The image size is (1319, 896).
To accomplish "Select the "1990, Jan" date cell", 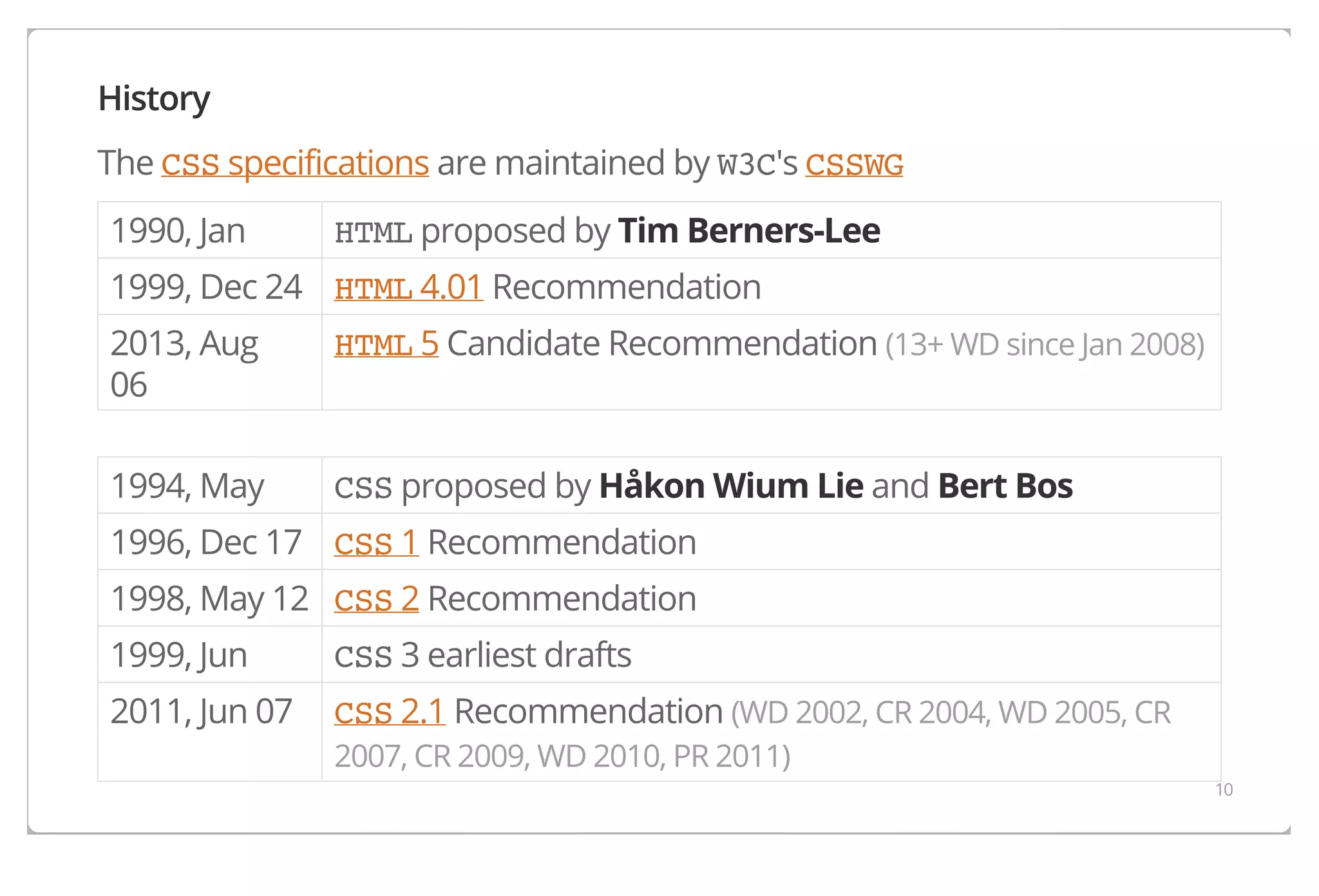I will (x=178, y=231).
